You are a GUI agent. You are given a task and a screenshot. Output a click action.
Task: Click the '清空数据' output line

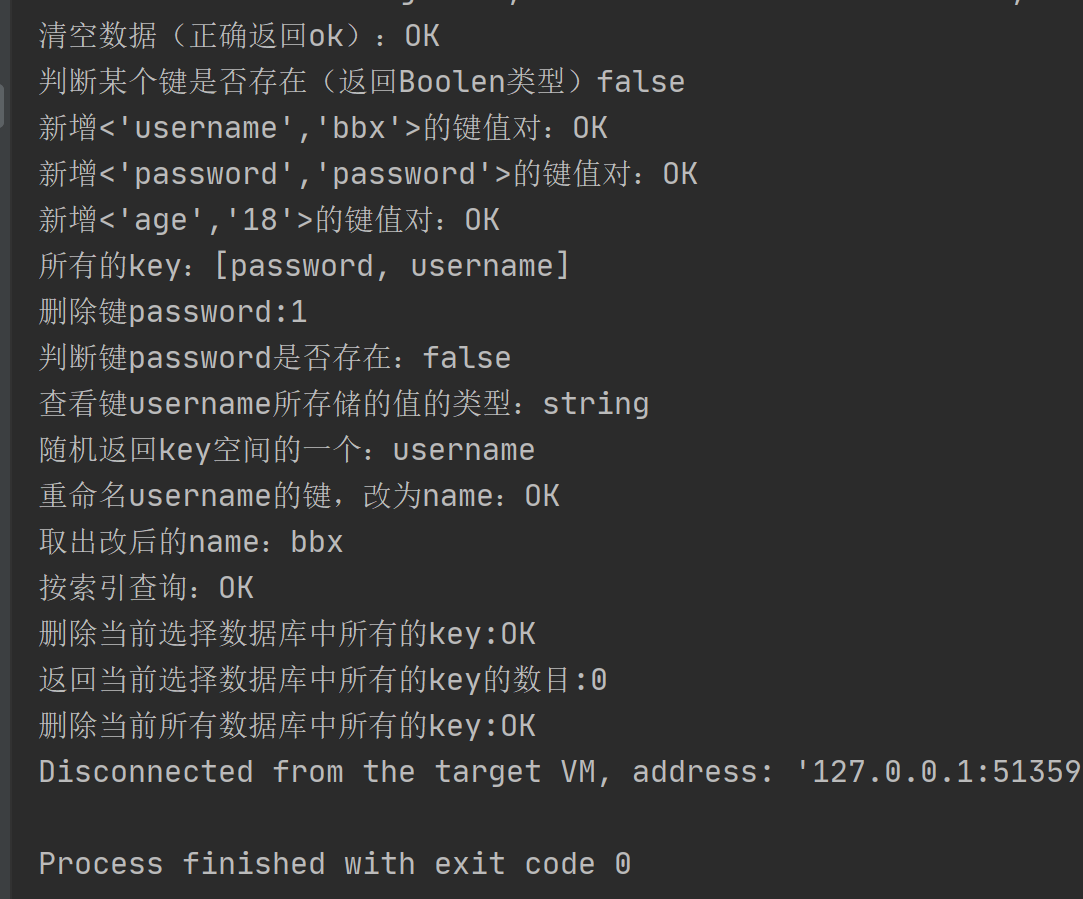coord(238,36)
